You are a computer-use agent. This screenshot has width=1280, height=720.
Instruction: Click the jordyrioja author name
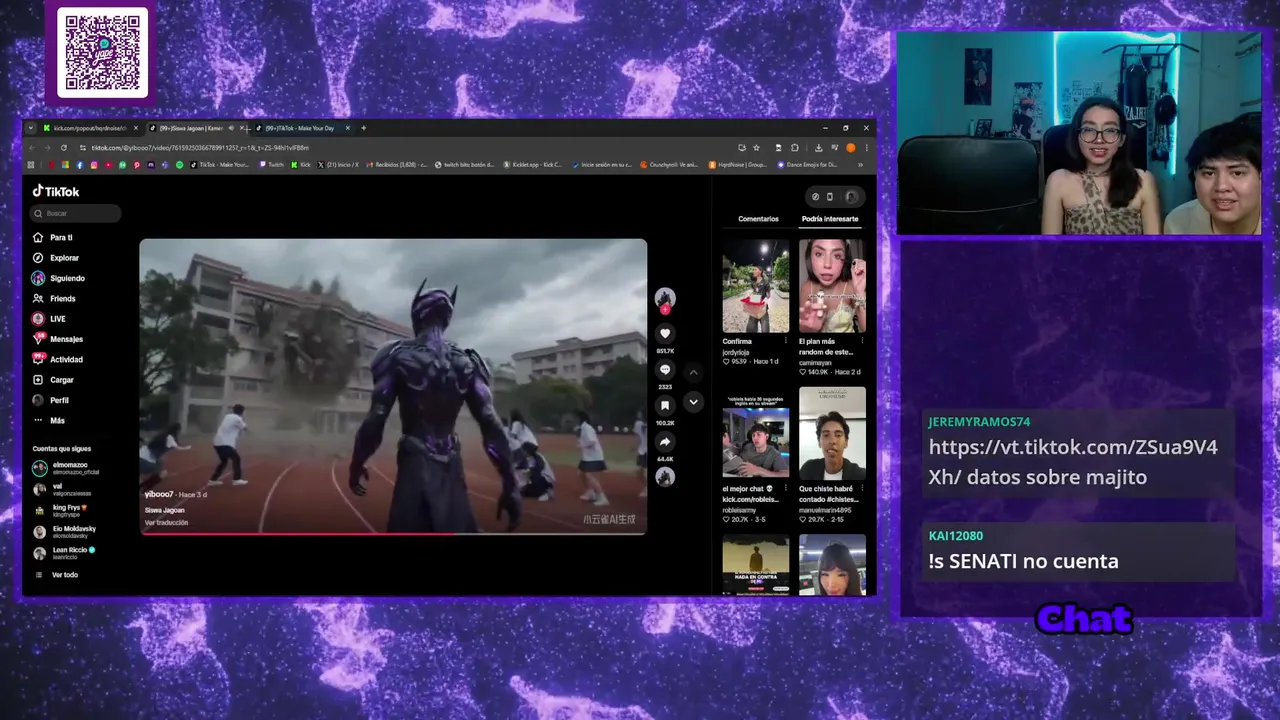(736, 351)
